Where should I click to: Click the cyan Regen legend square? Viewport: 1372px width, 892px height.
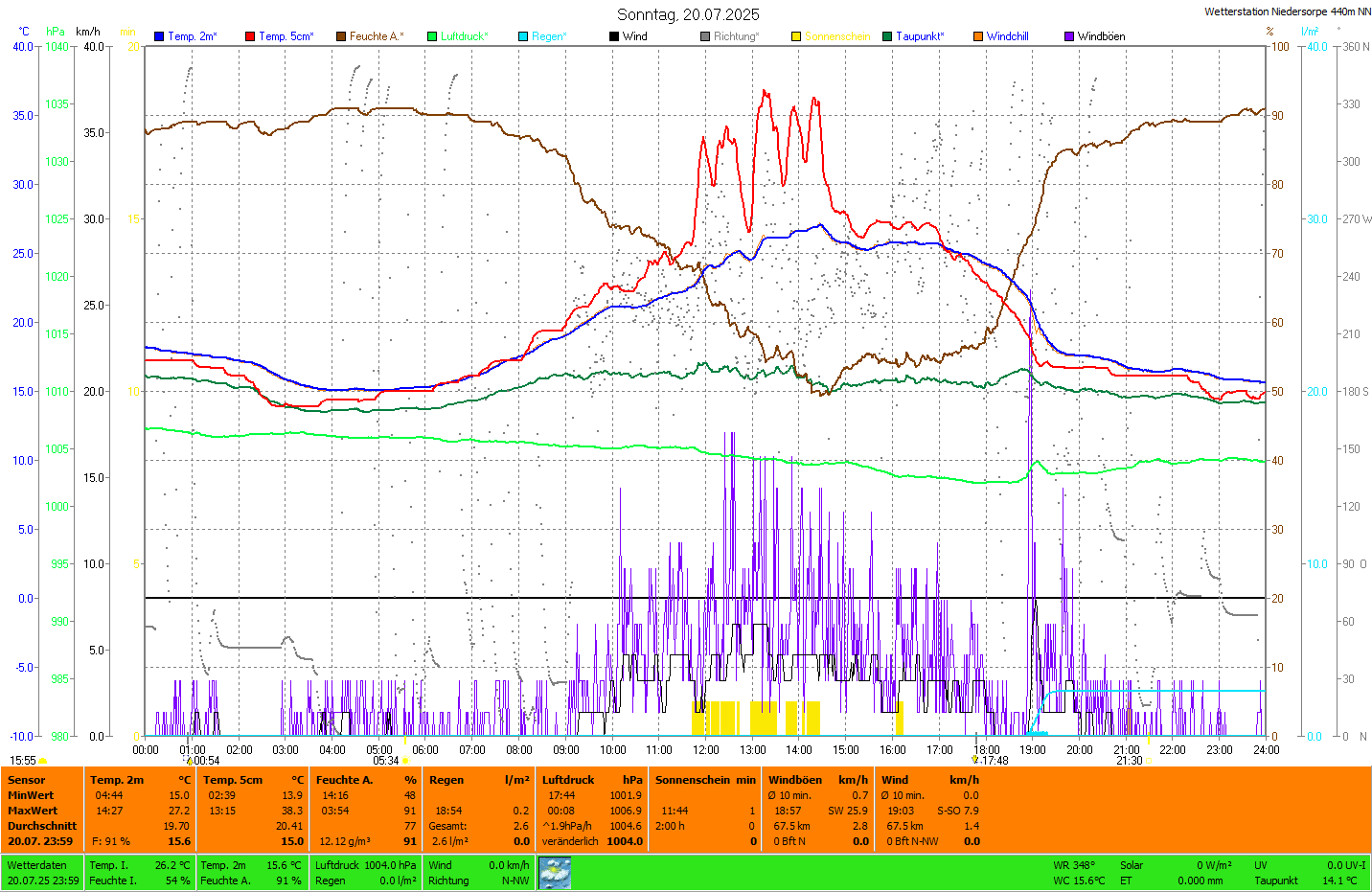pyautogui.click(x=523, y=36)
